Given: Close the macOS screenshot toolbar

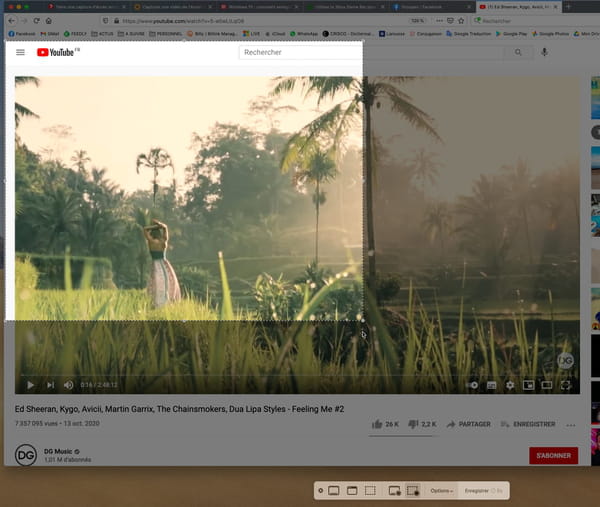Looking at the screenshot, I should [321, 491].
